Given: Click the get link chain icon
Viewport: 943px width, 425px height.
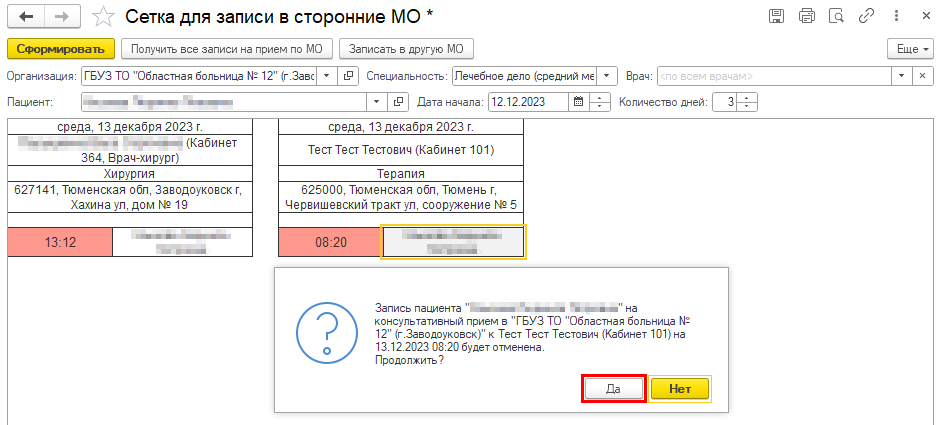Looking at the screenshot, I should 869,16.
